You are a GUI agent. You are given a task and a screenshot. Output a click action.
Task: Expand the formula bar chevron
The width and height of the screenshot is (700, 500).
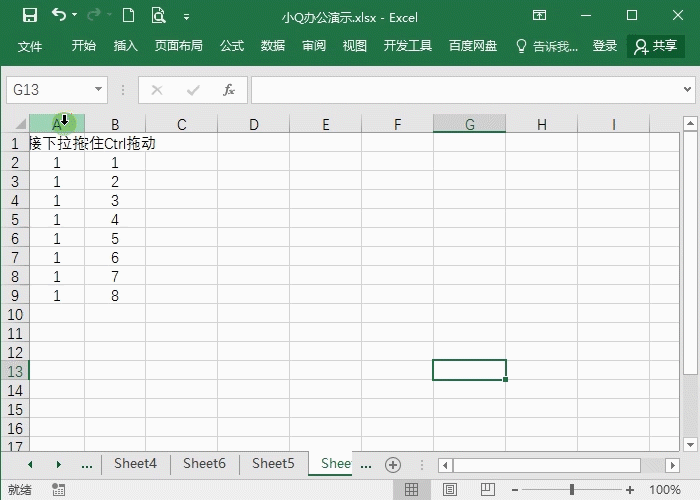pos(688,89)
